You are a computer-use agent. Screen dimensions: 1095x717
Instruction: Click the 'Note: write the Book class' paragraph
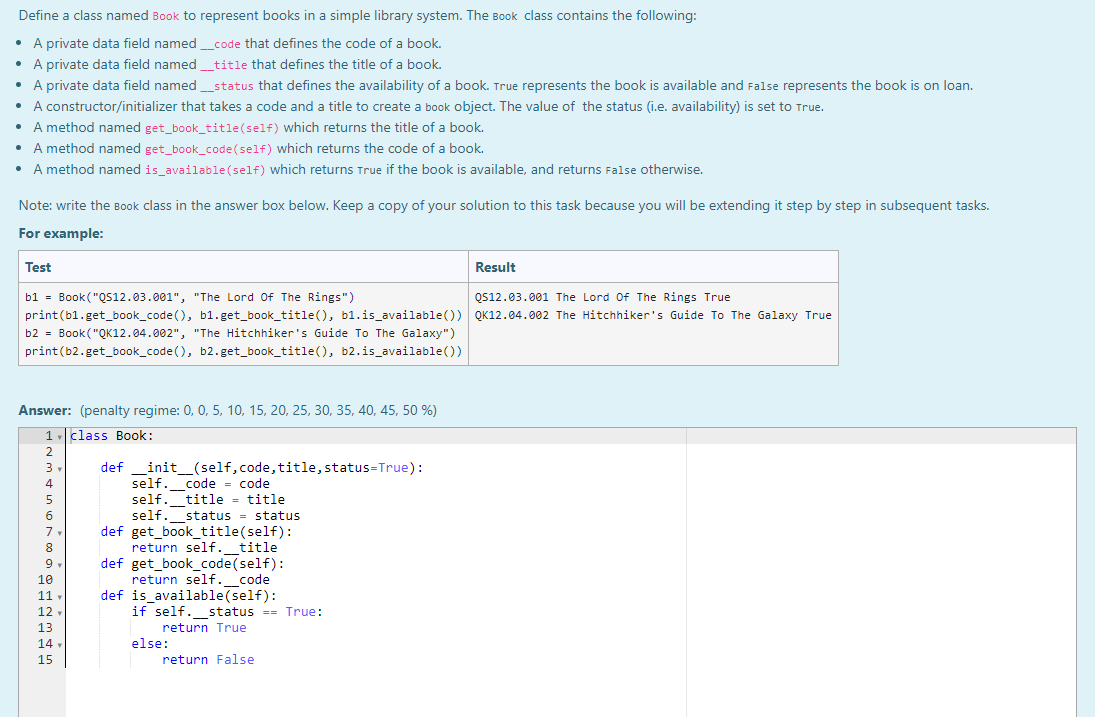pos(504,206)
